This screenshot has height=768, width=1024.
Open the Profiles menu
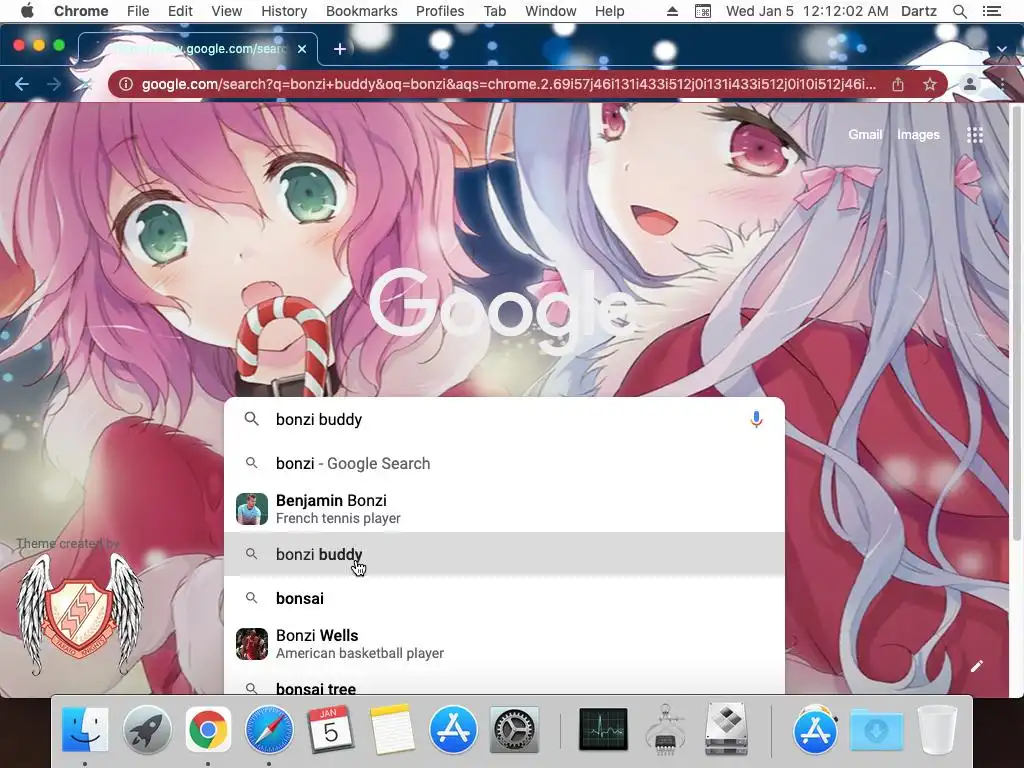click(x=440, y=11)
